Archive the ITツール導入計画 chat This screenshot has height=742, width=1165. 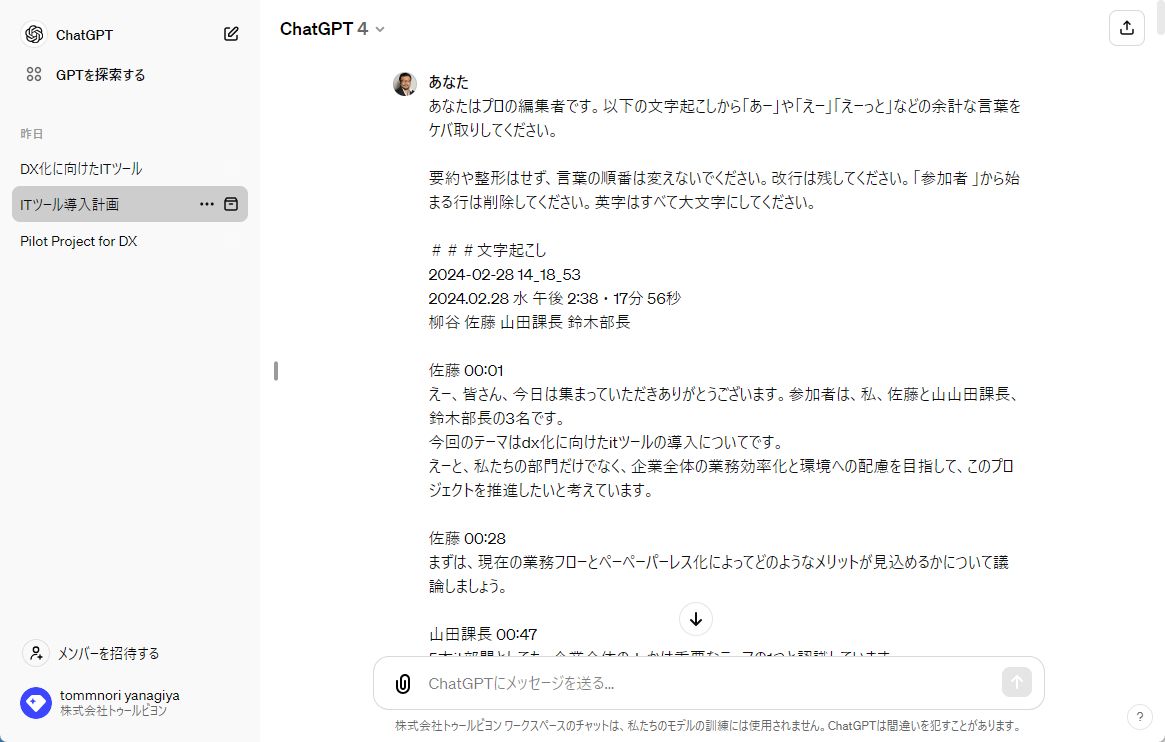click(x=231, y=204)
